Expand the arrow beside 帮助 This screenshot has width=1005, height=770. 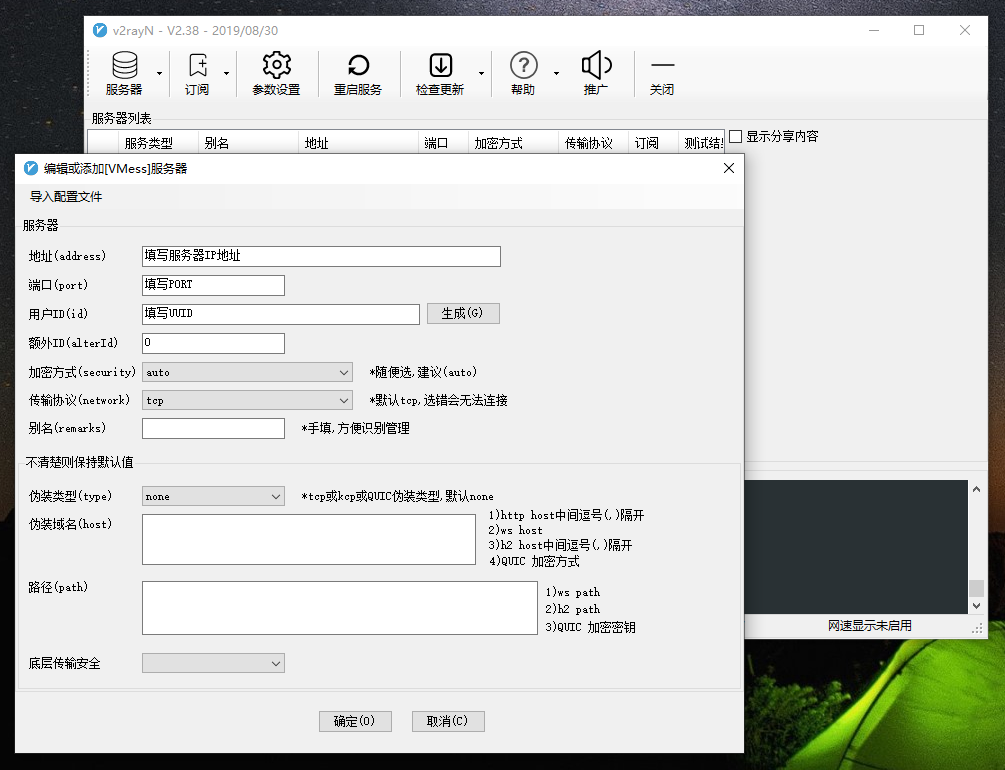(556, 73)
